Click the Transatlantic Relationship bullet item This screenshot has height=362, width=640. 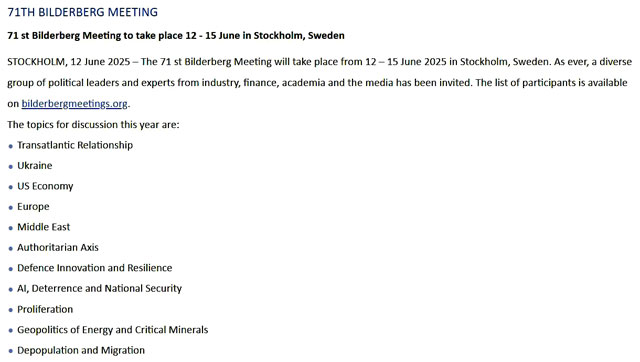pyautogui.click(x=75, y=145)
